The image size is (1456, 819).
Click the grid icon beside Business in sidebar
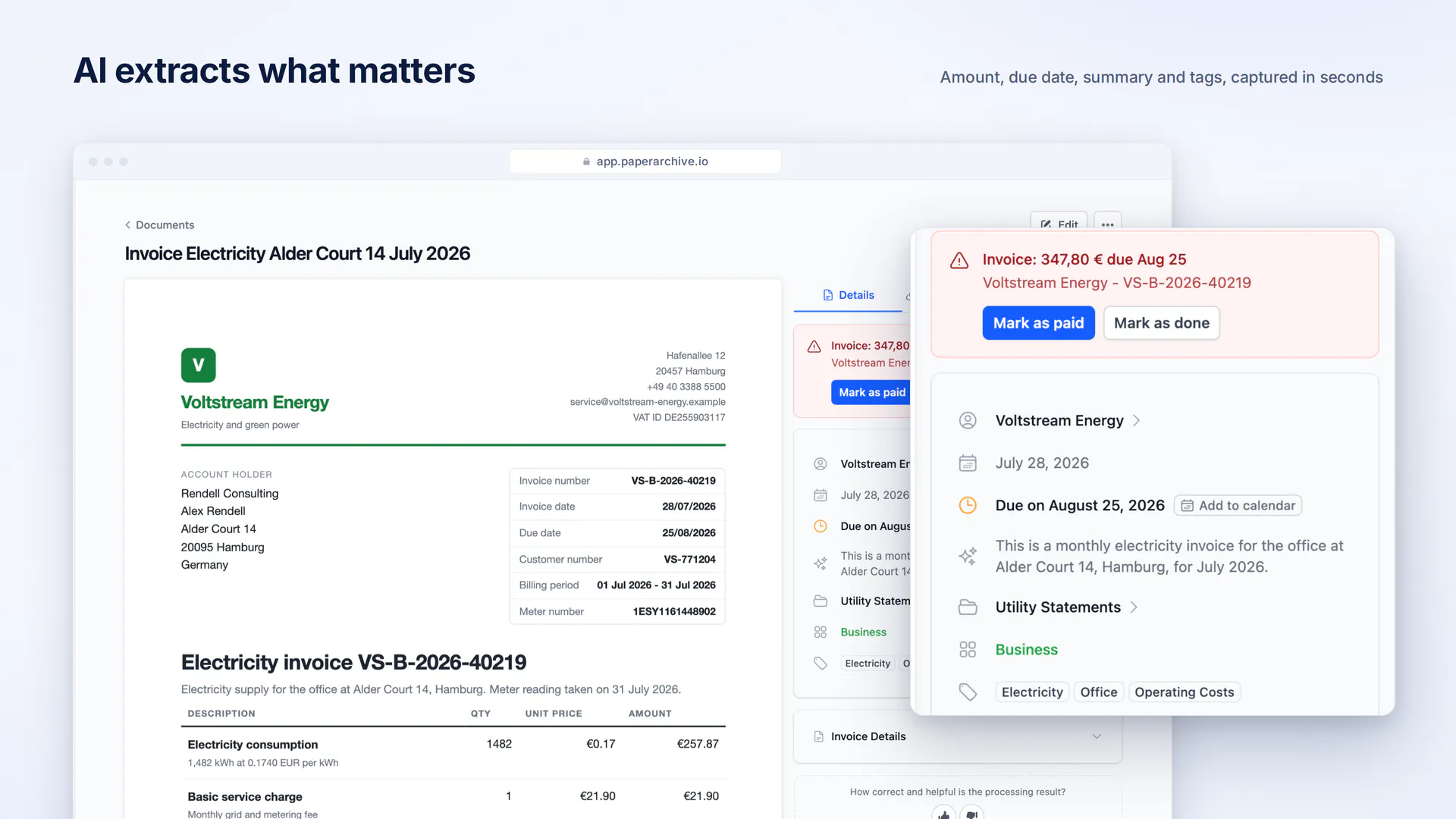820,632
